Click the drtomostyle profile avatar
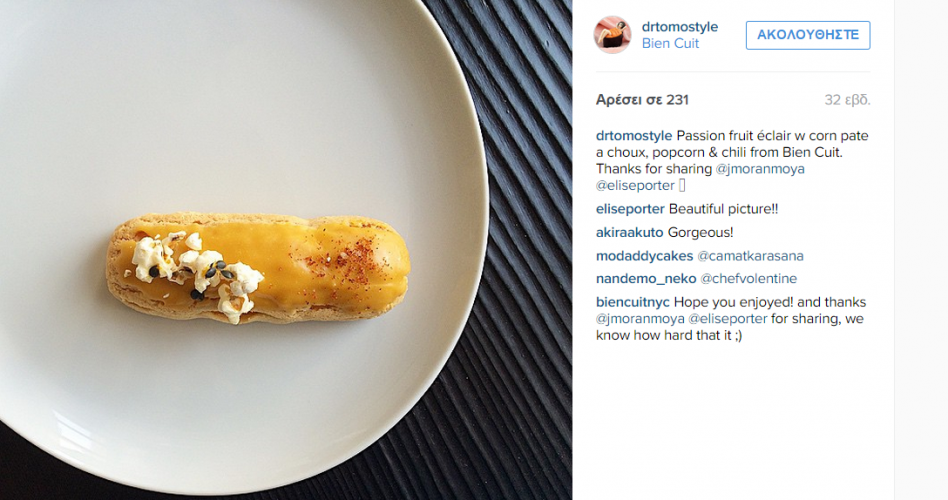 point(612,34)
